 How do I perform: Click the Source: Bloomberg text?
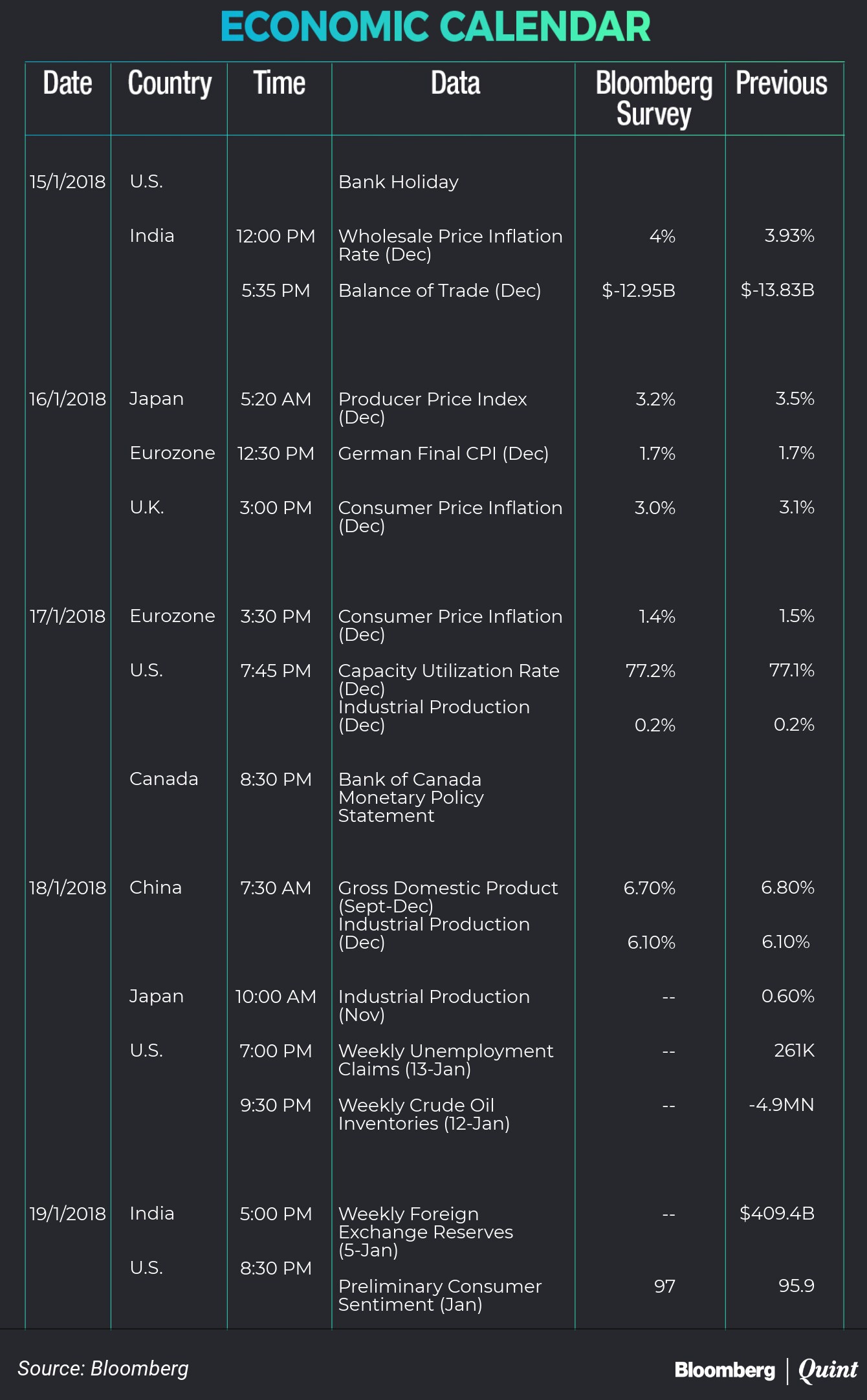point(104,1368)
